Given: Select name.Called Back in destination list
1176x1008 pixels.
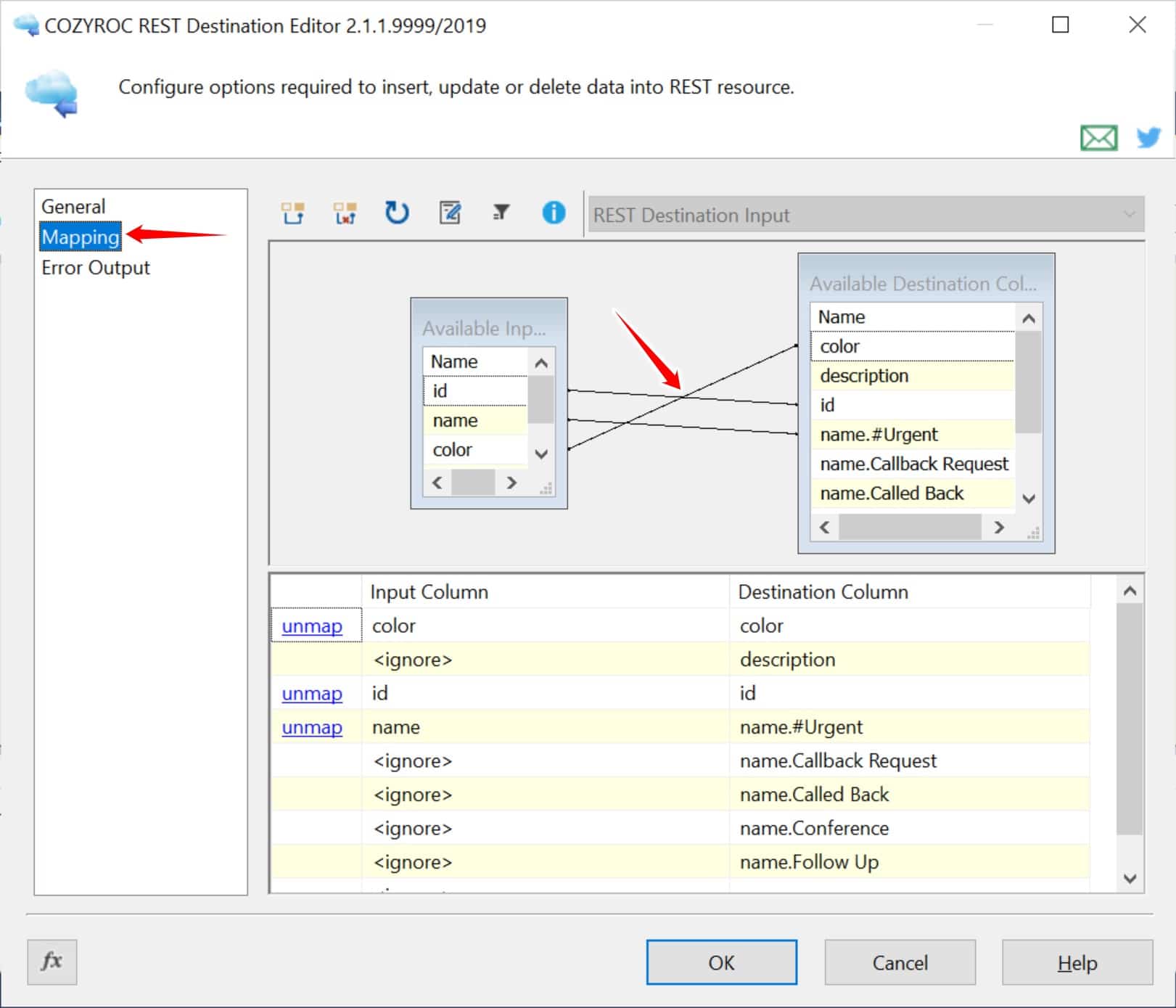Looking at the screenshot, I should (x=913, y=493).
